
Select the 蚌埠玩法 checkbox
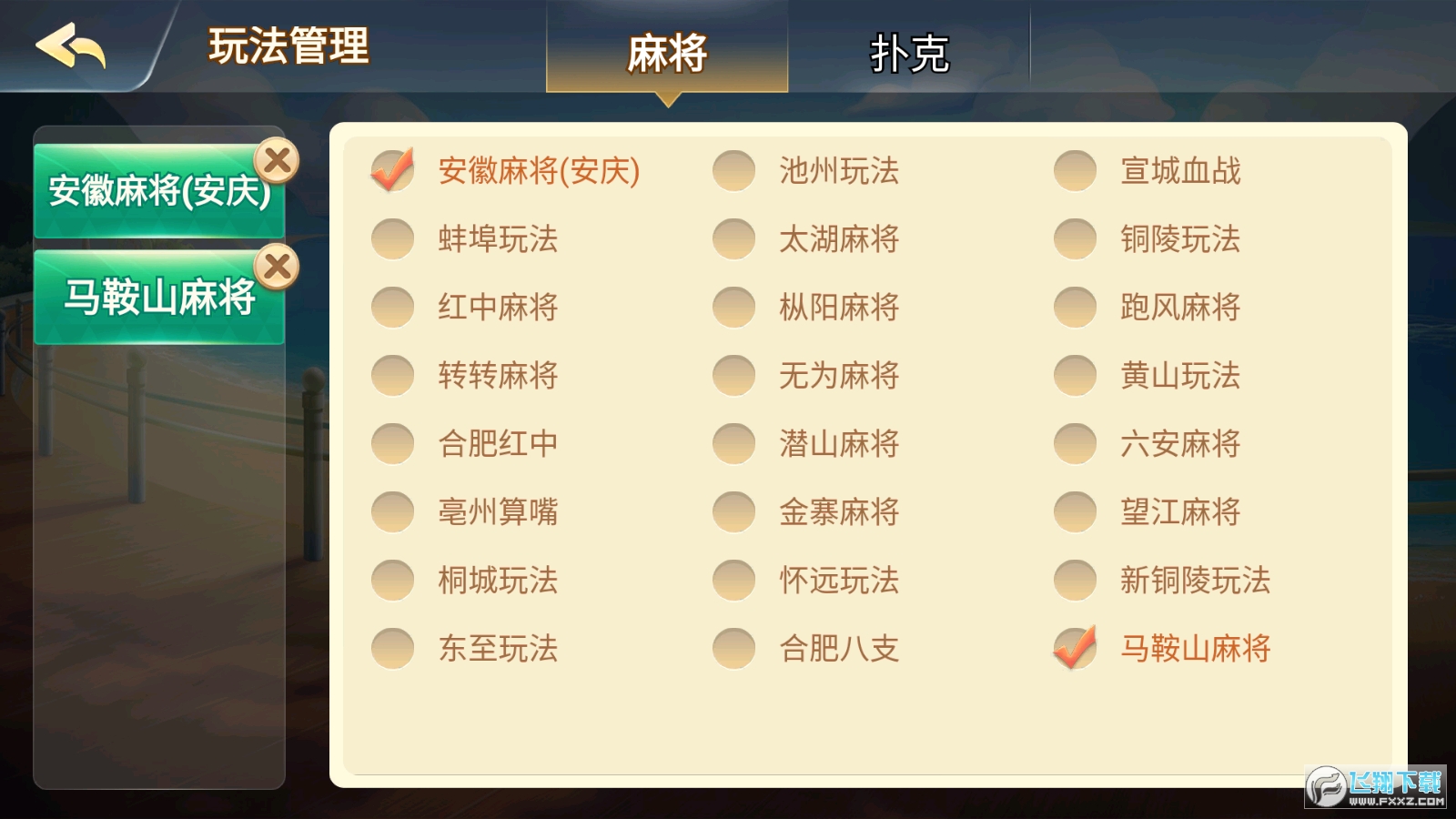(x=393, y=238)
